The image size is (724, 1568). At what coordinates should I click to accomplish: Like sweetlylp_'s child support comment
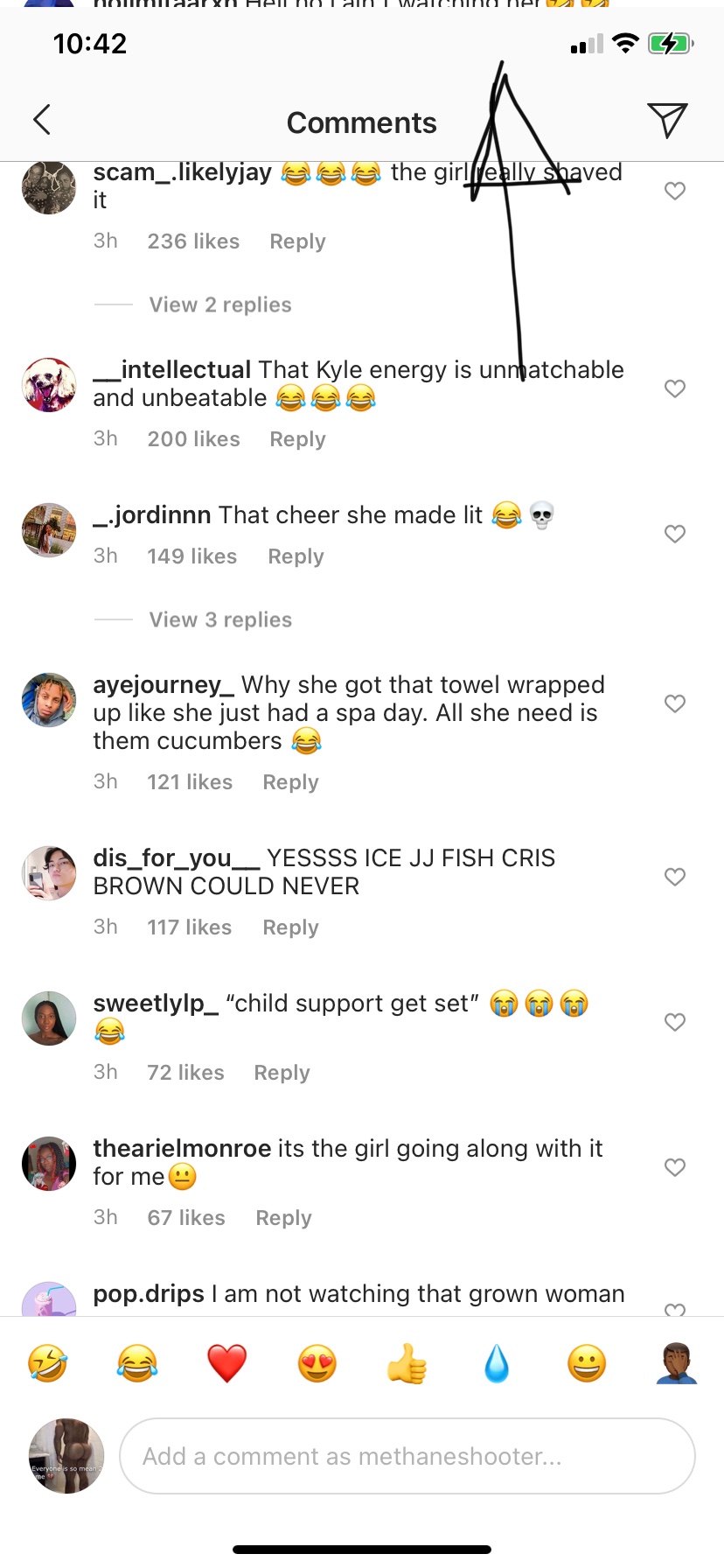(675, 1021)
